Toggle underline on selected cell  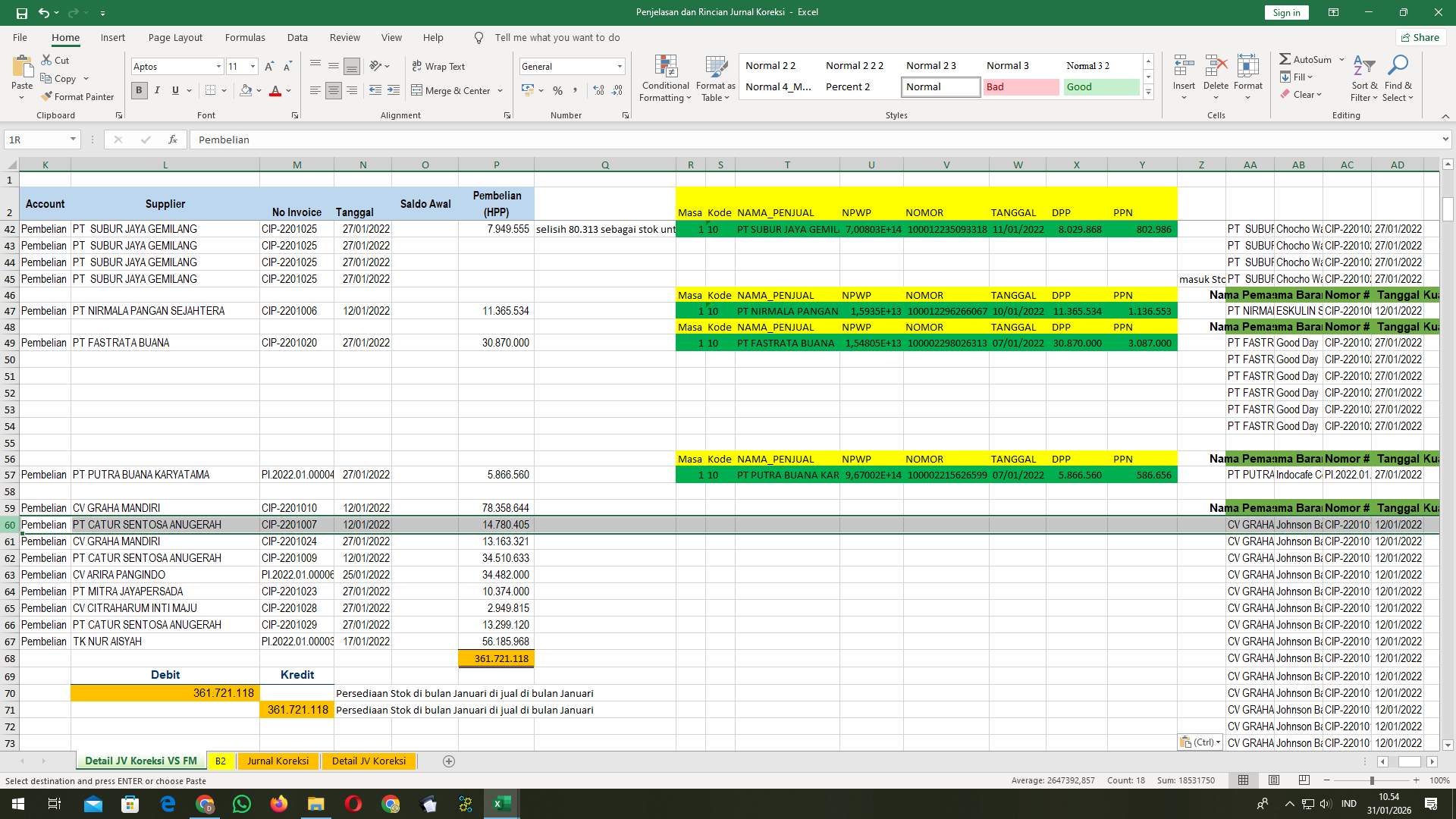point(174,90)
